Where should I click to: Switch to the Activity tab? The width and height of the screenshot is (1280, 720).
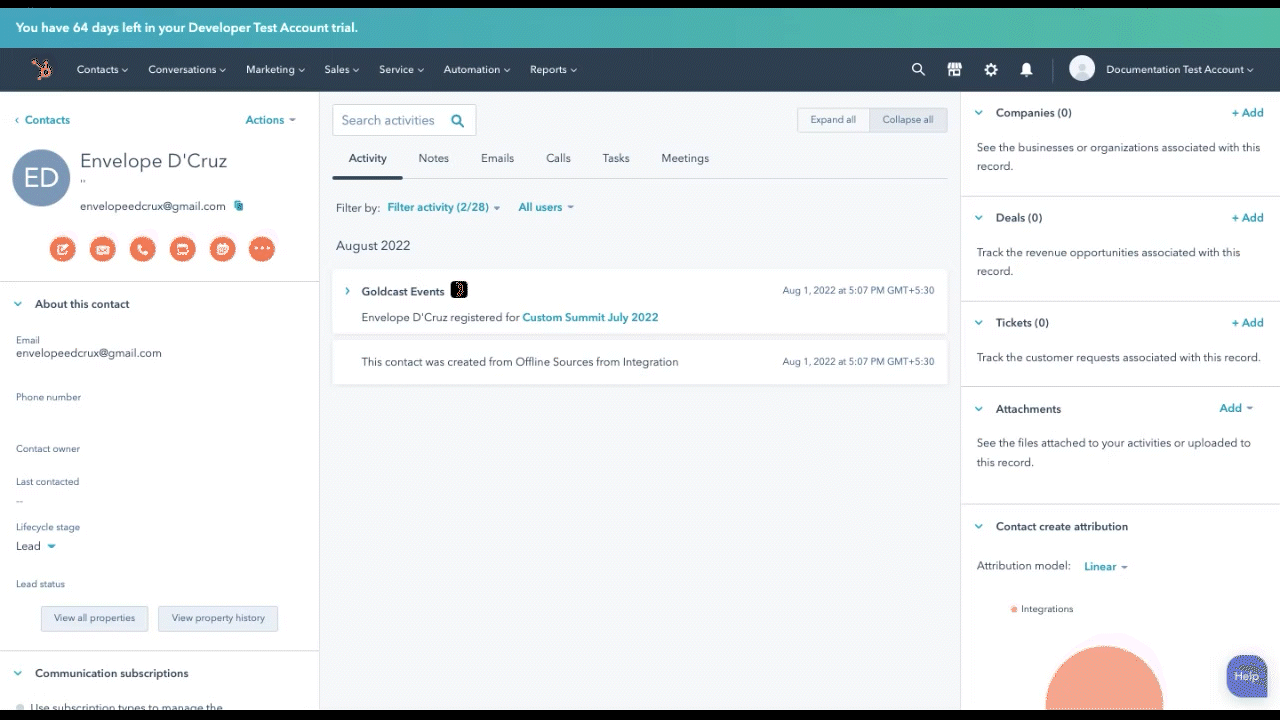click(367, 158)
